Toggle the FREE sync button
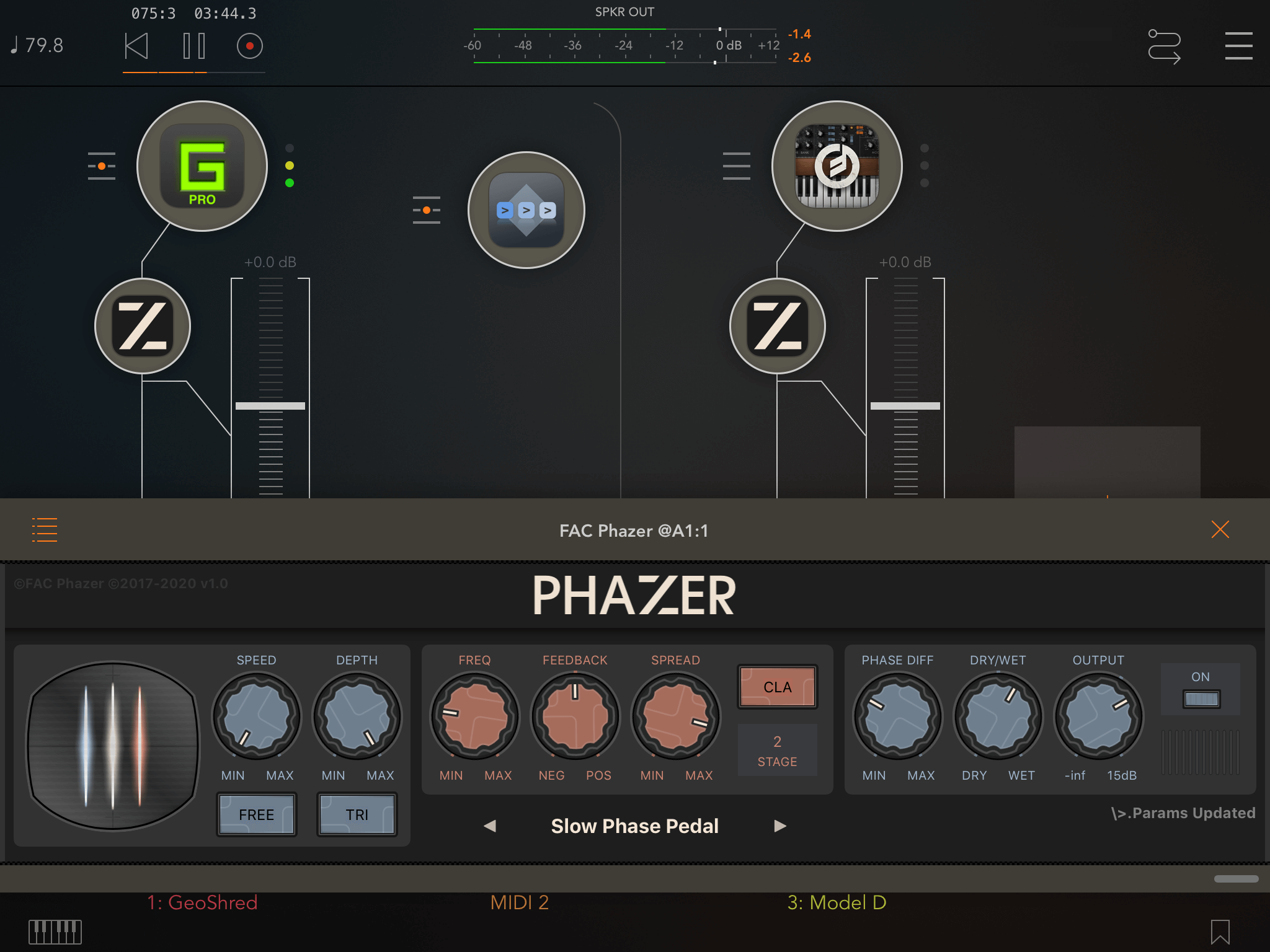 point(257,814)
